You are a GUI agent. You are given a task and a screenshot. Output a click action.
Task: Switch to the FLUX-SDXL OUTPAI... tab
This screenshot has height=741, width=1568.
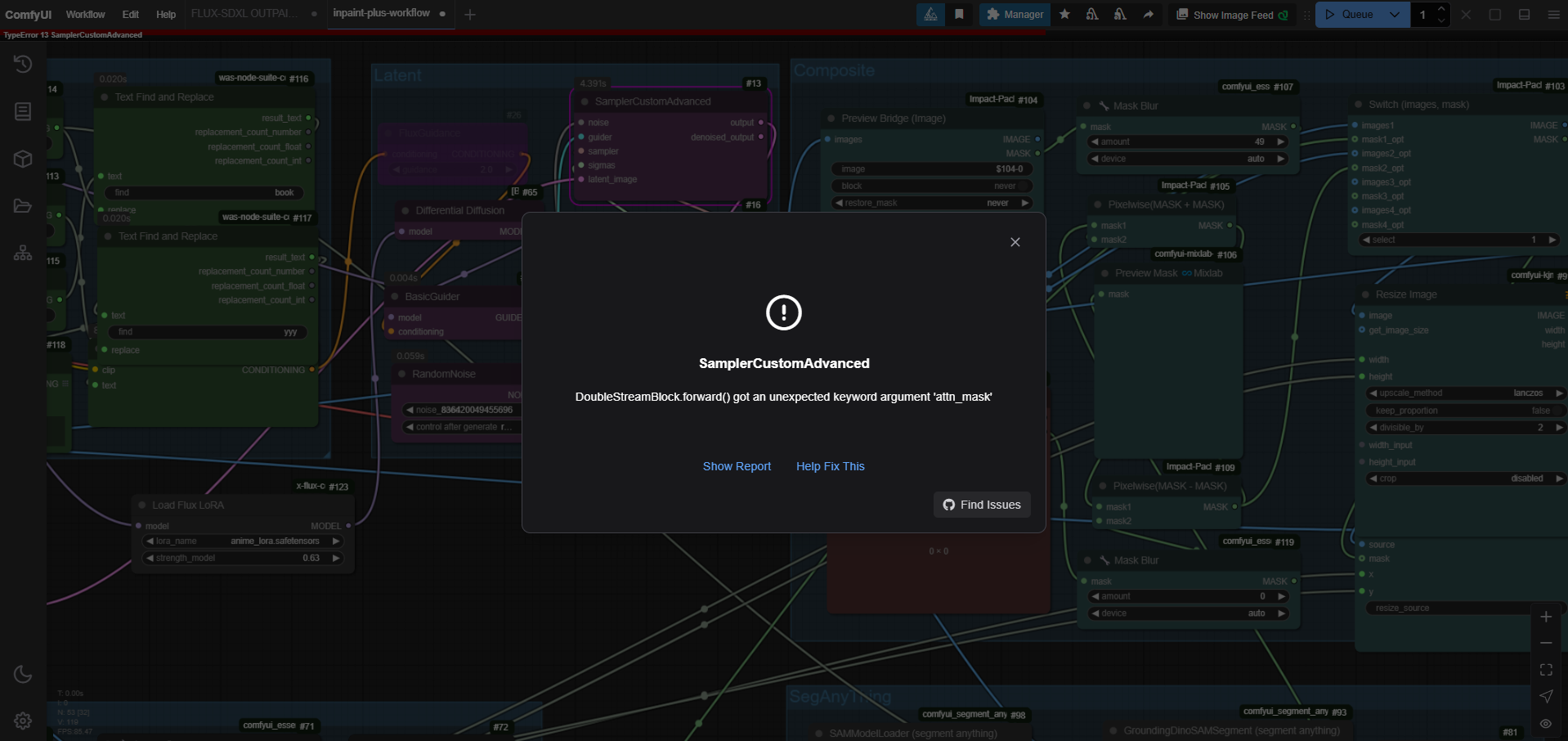click(x=244, y=14)
